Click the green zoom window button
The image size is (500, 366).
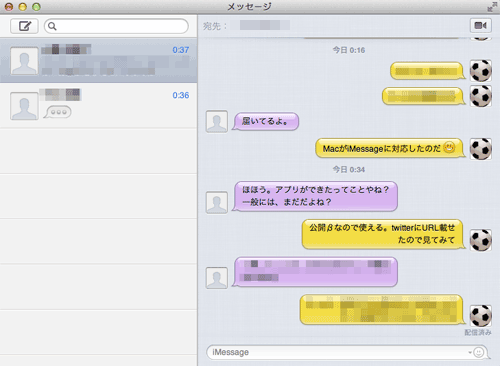click(x=36, y=7)
